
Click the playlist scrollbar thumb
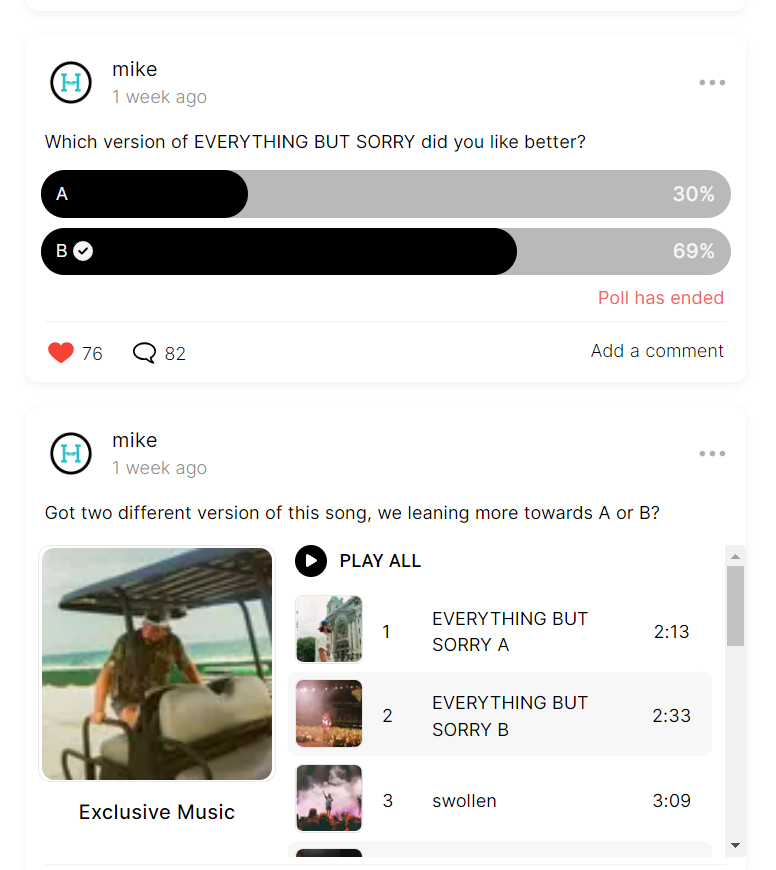point(736,606)
